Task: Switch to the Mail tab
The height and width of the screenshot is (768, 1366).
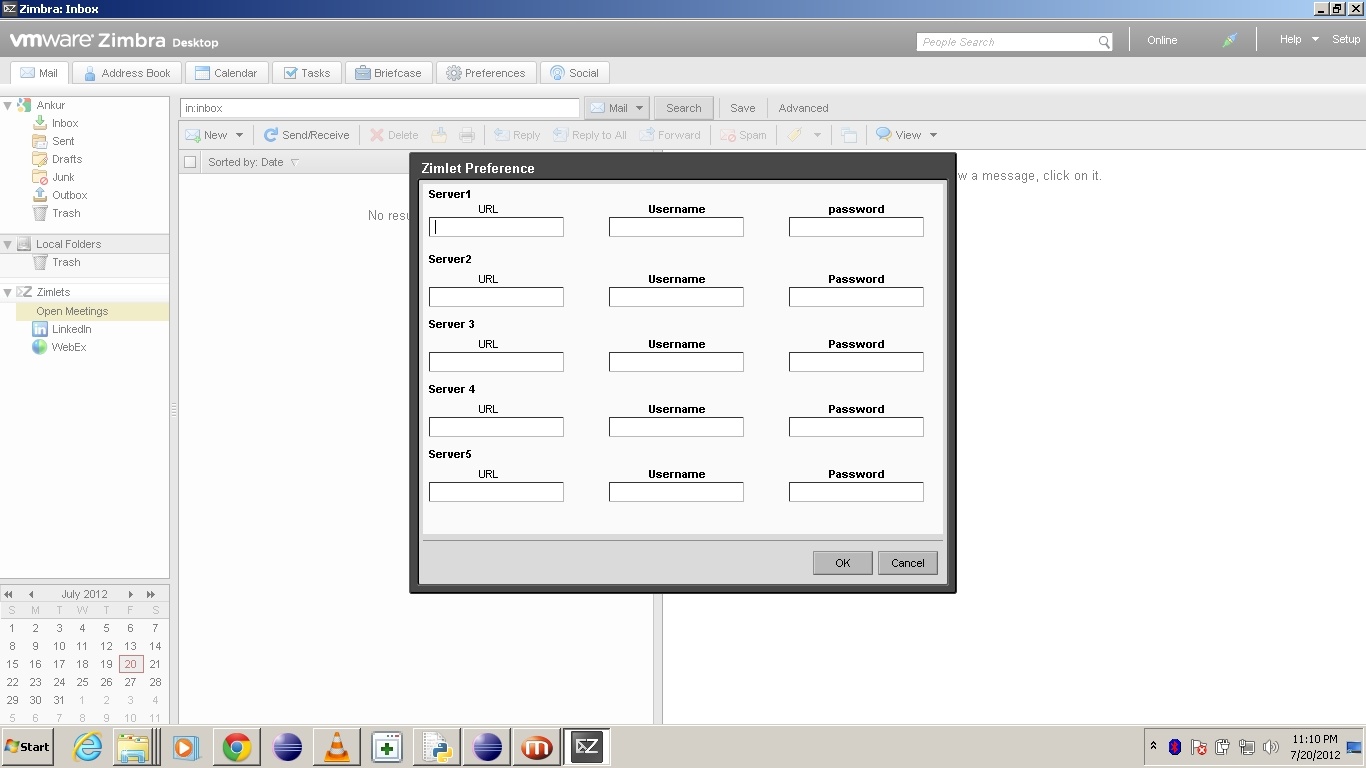Action: [x=39, y=73]
